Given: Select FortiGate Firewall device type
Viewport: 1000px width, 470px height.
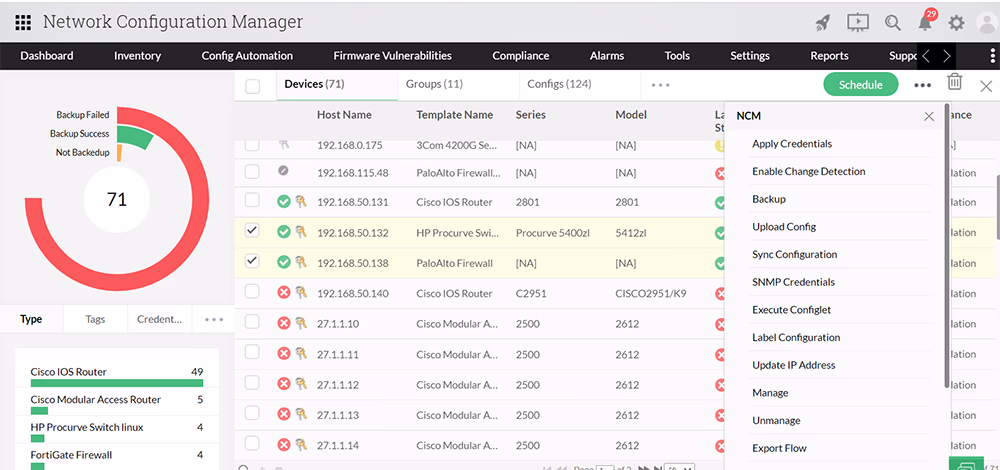Looking at the screenshot, I should click(117, 459).
